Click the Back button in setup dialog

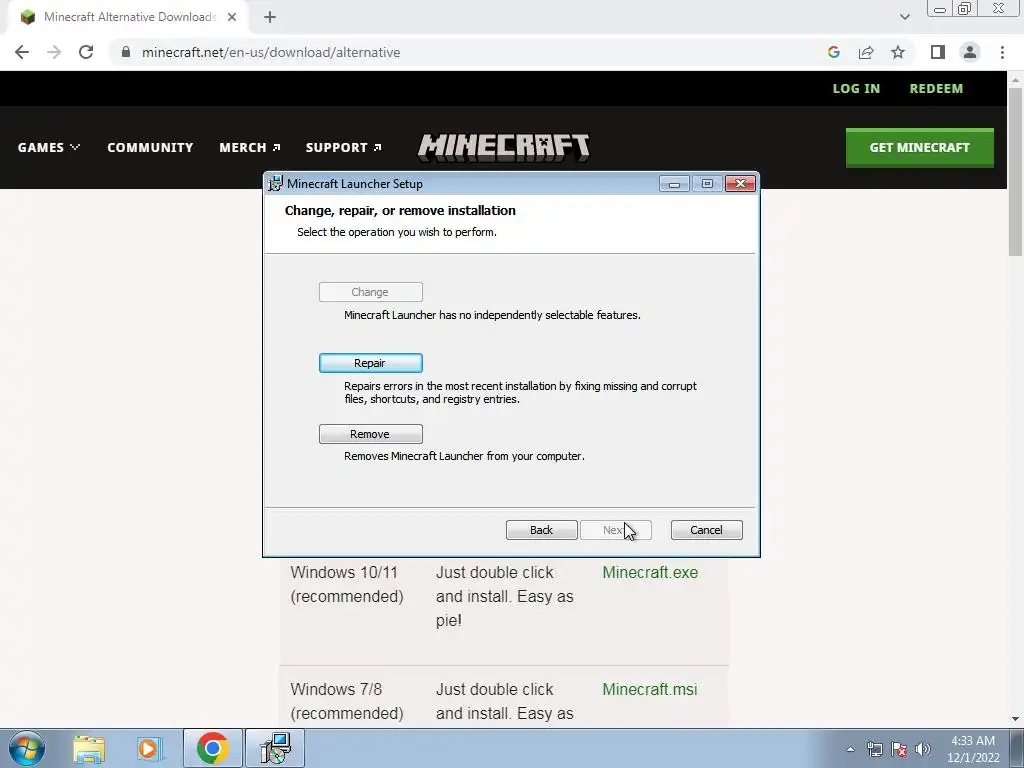tap(541, 530)
